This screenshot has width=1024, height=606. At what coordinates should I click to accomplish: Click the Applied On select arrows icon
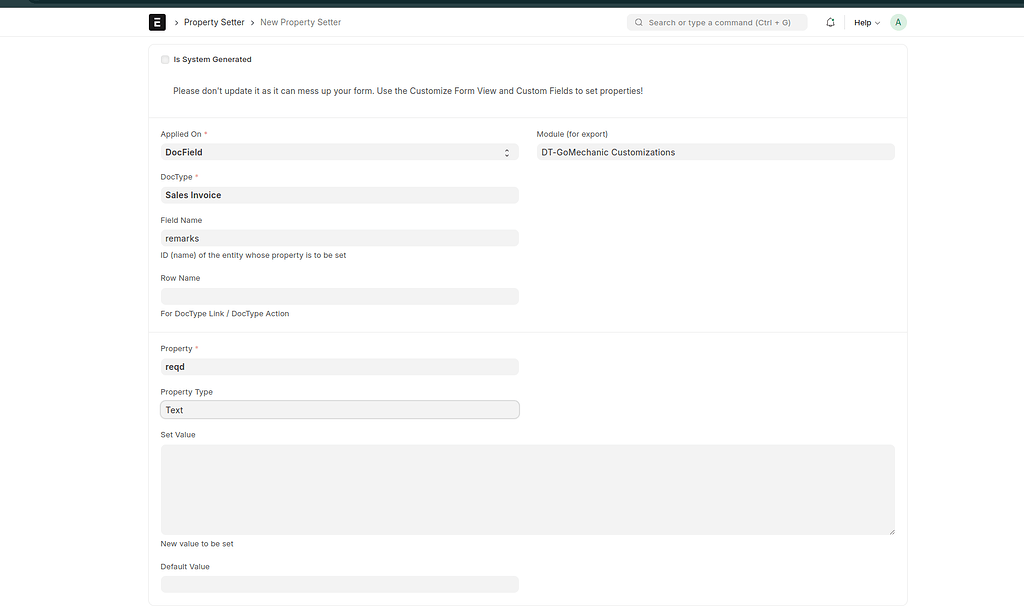tap(506, 152)
